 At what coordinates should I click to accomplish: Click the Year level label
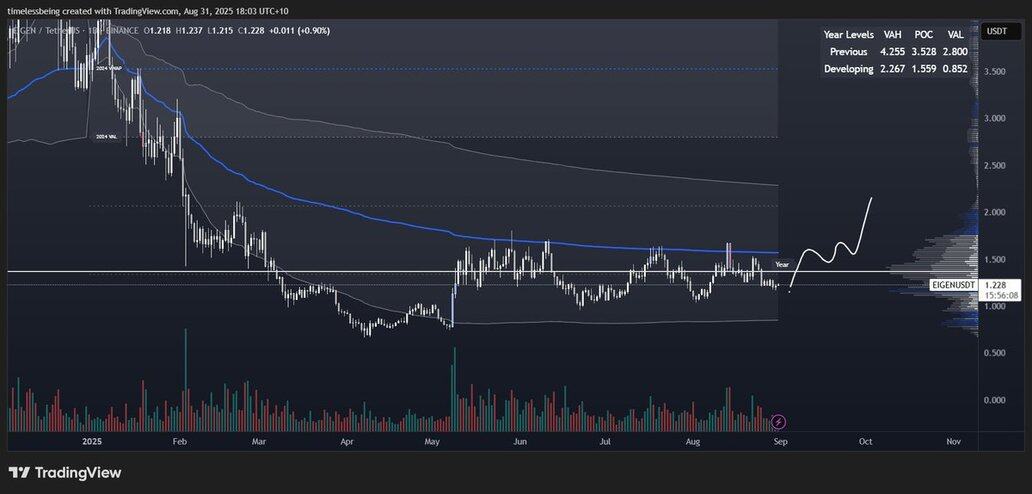coord(781,264)
